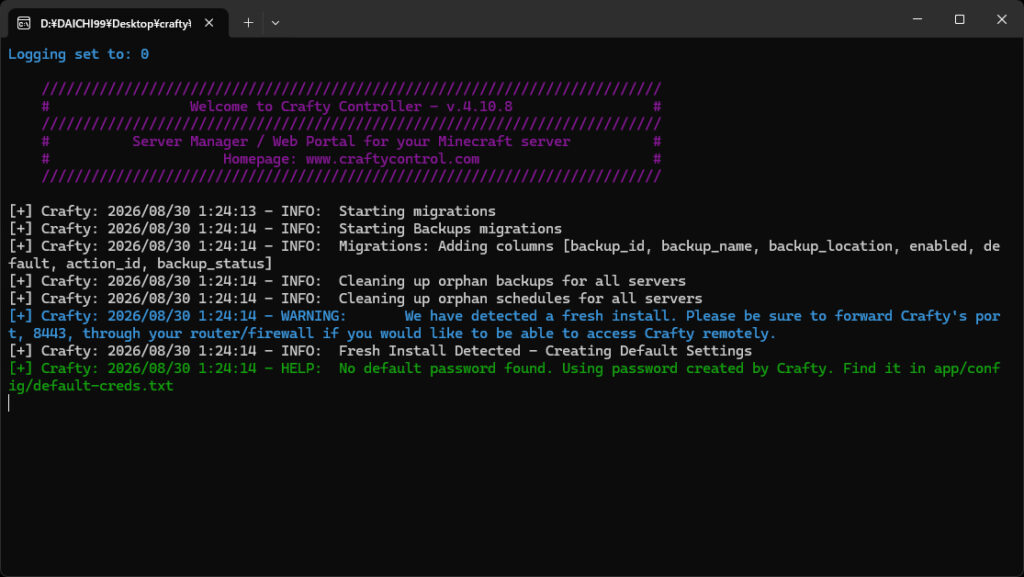The width and height of the screenshot is (1024, 577).
Task: Close the terminal window
Action: point(1001,19)
